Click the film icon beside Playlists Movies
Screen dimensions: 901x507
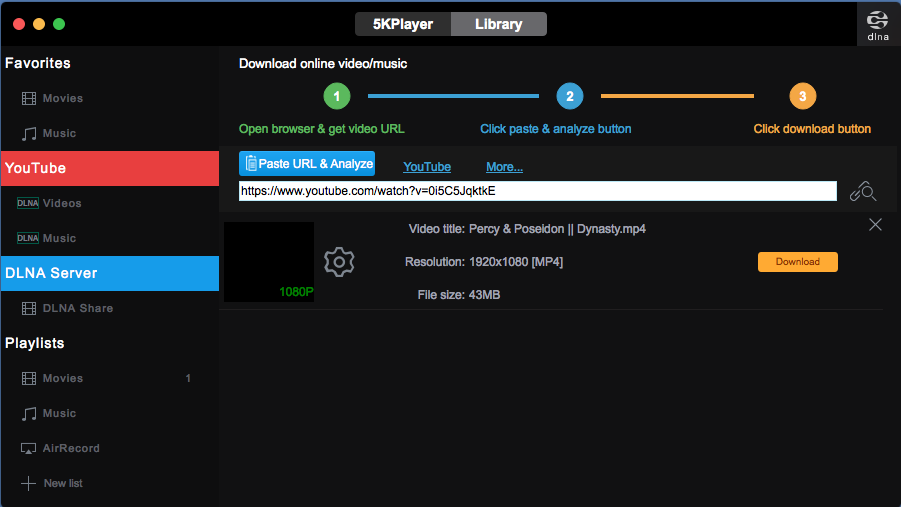point(29,378)
